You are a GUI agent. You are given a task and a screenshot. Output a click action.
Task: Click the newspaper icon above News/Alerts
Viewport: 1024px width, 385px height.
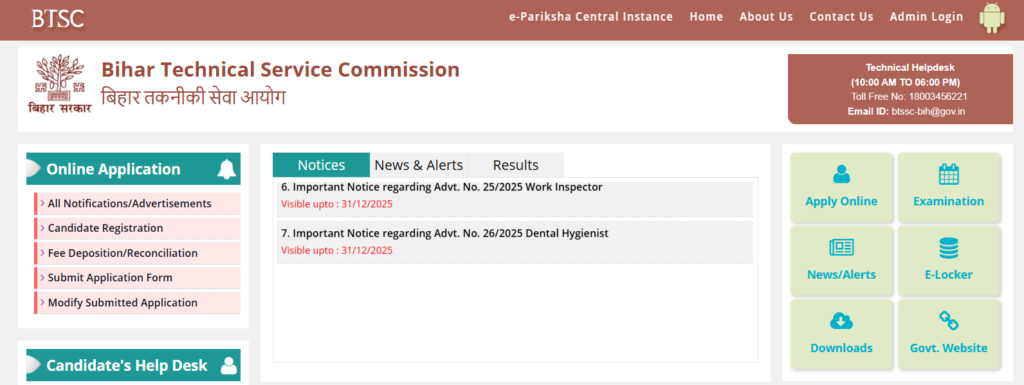coord(841,247)
